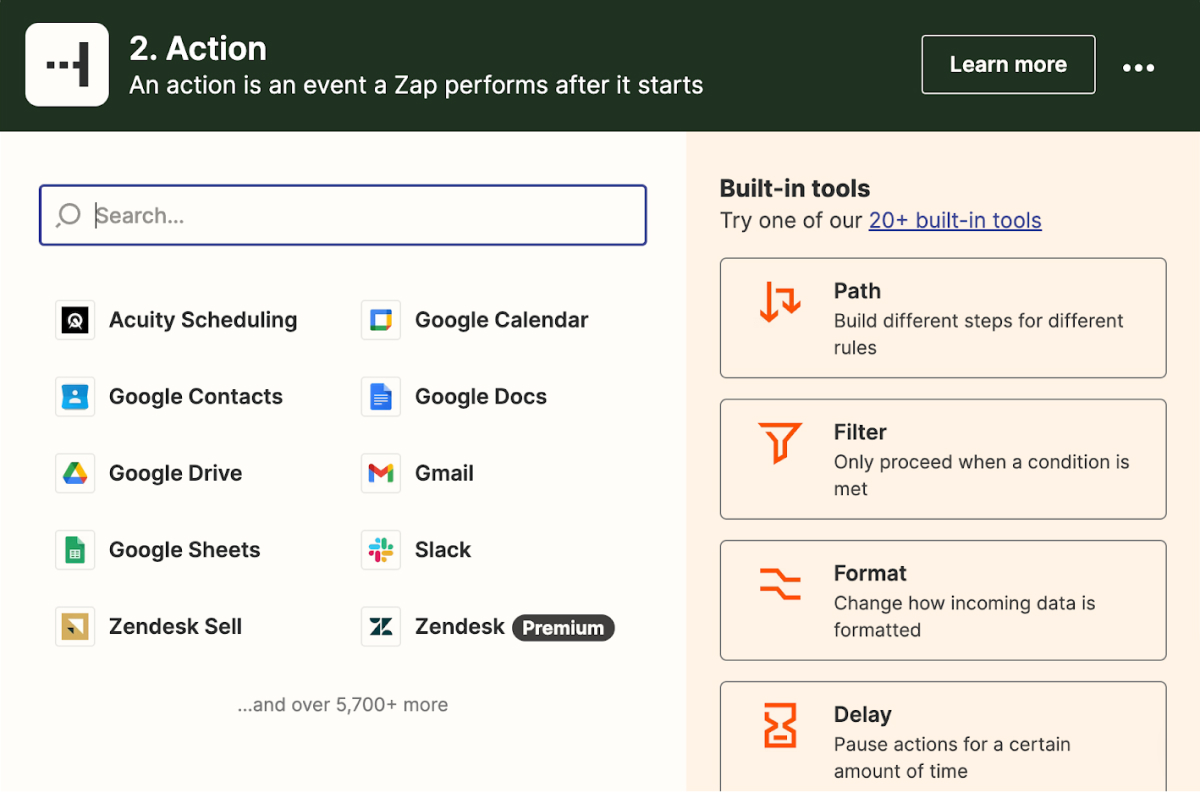Select the Slack app icon

(381, 550)
